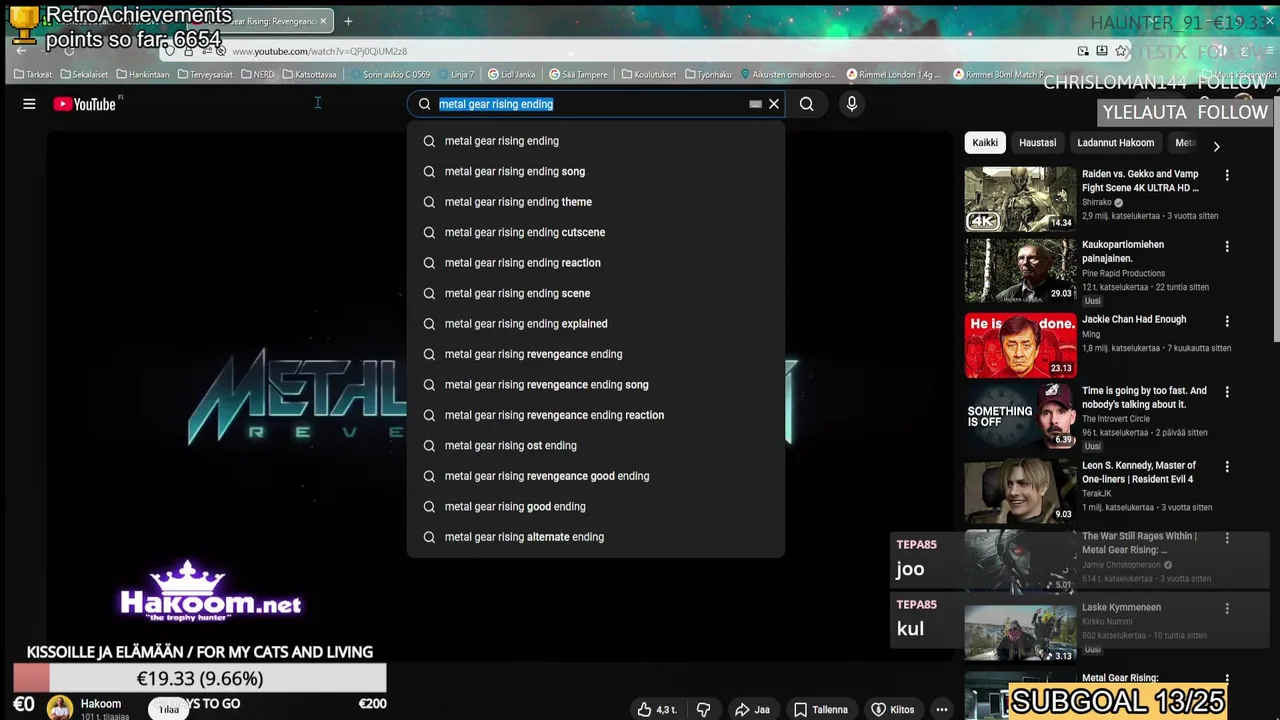The height and width of the screenshot is (720, 1280).
Task: Open more actions ellipsis below the video
Action: (942, 709)
